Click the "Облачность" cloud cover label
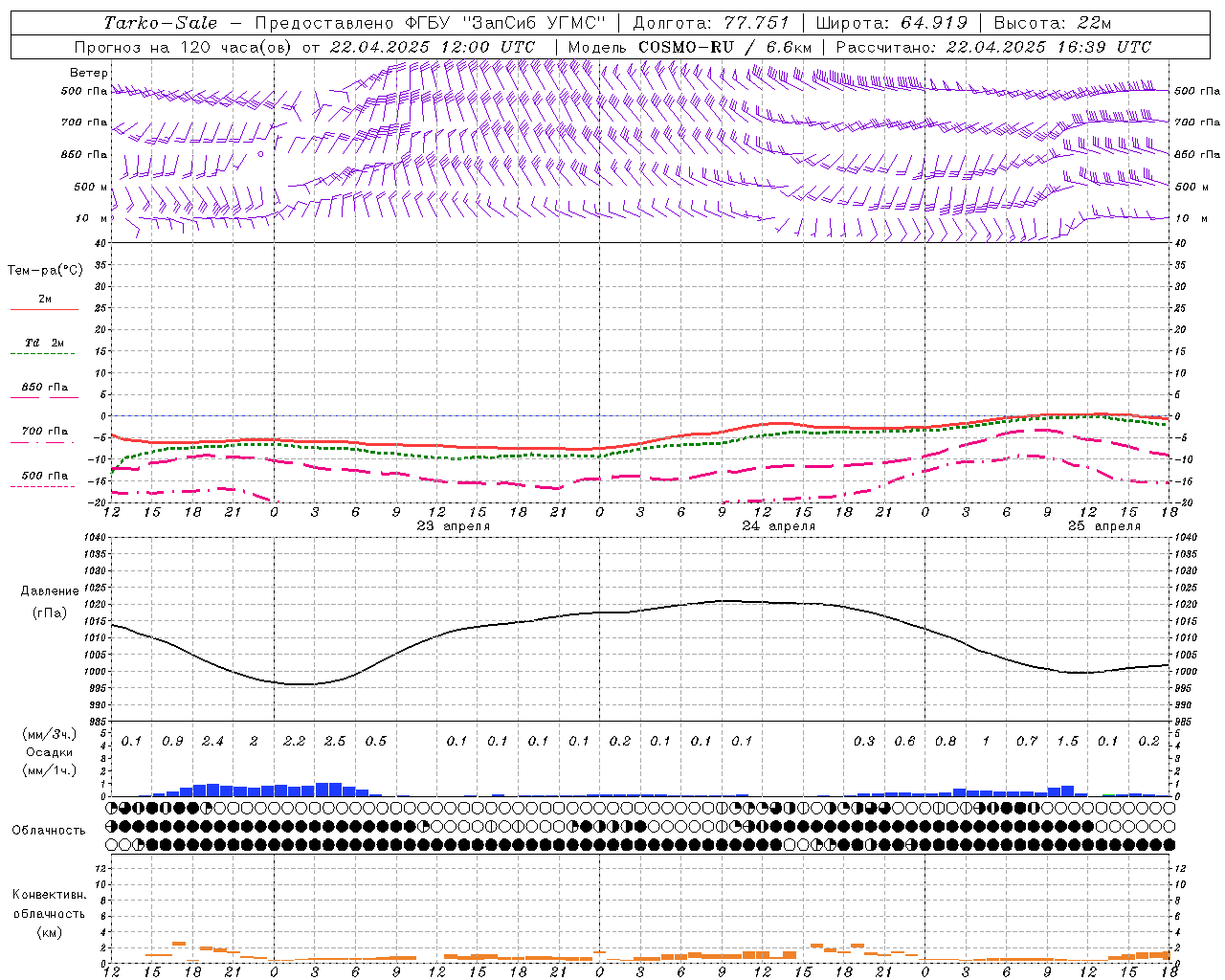The height and width of the screenshot is (980, 1225). (49, 831)
